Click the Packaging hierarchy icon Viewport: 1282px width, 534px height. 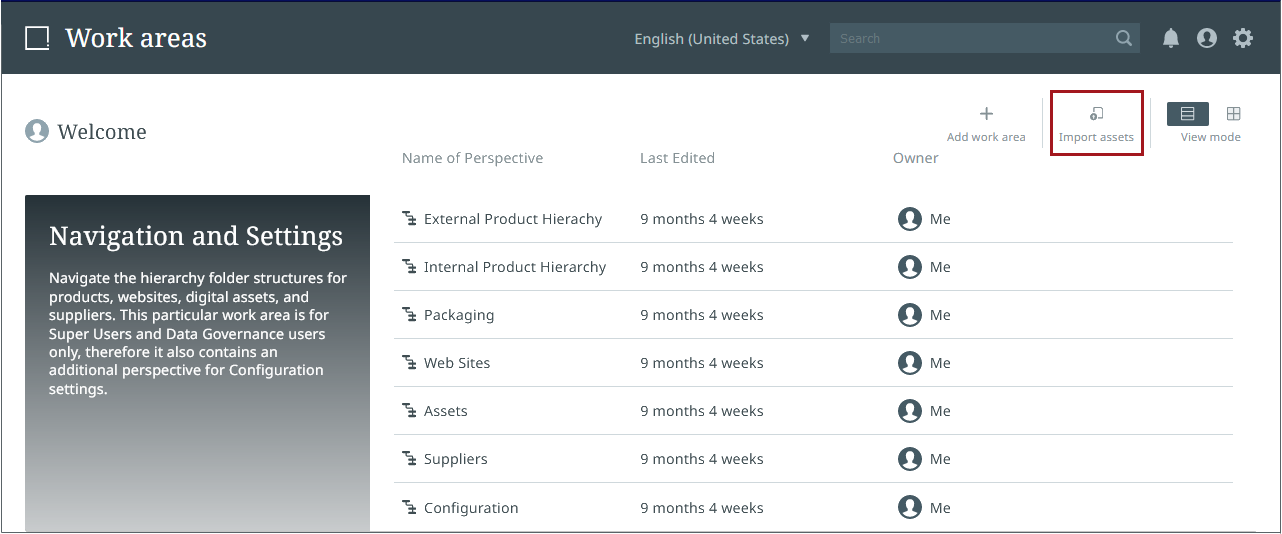409,315
